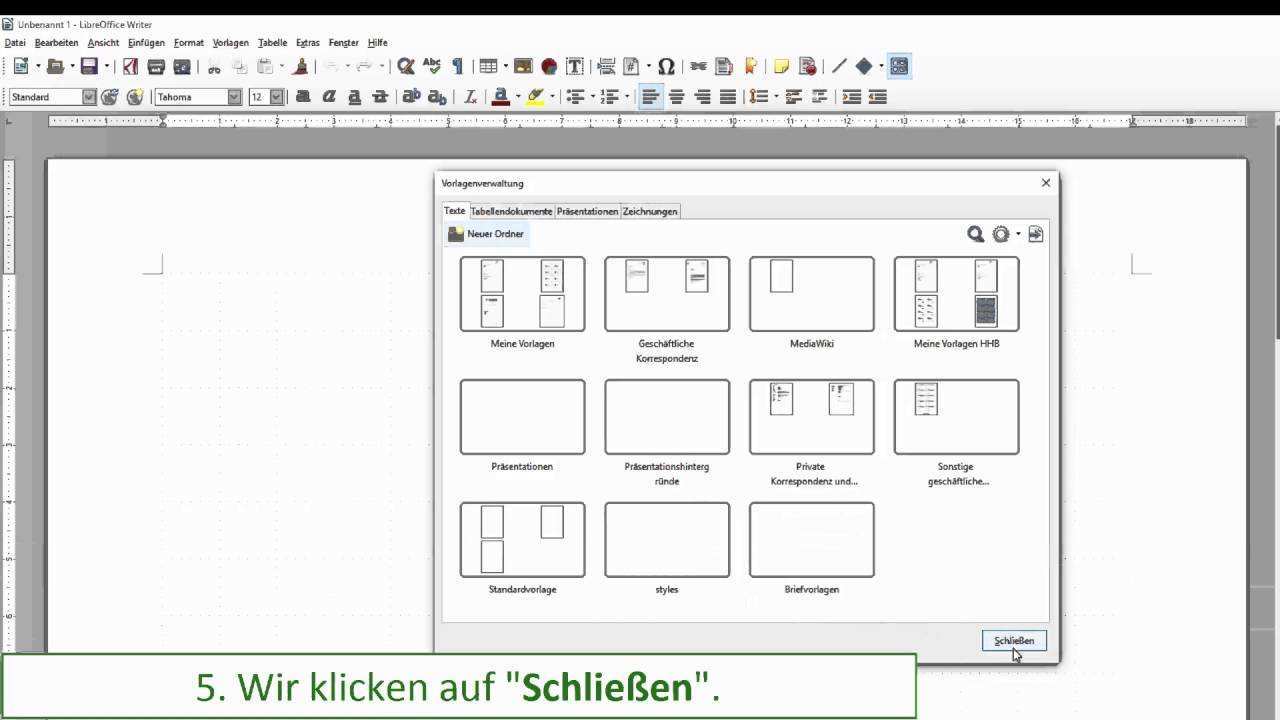Insert a text box from the toolbar

tap(575, 67)
